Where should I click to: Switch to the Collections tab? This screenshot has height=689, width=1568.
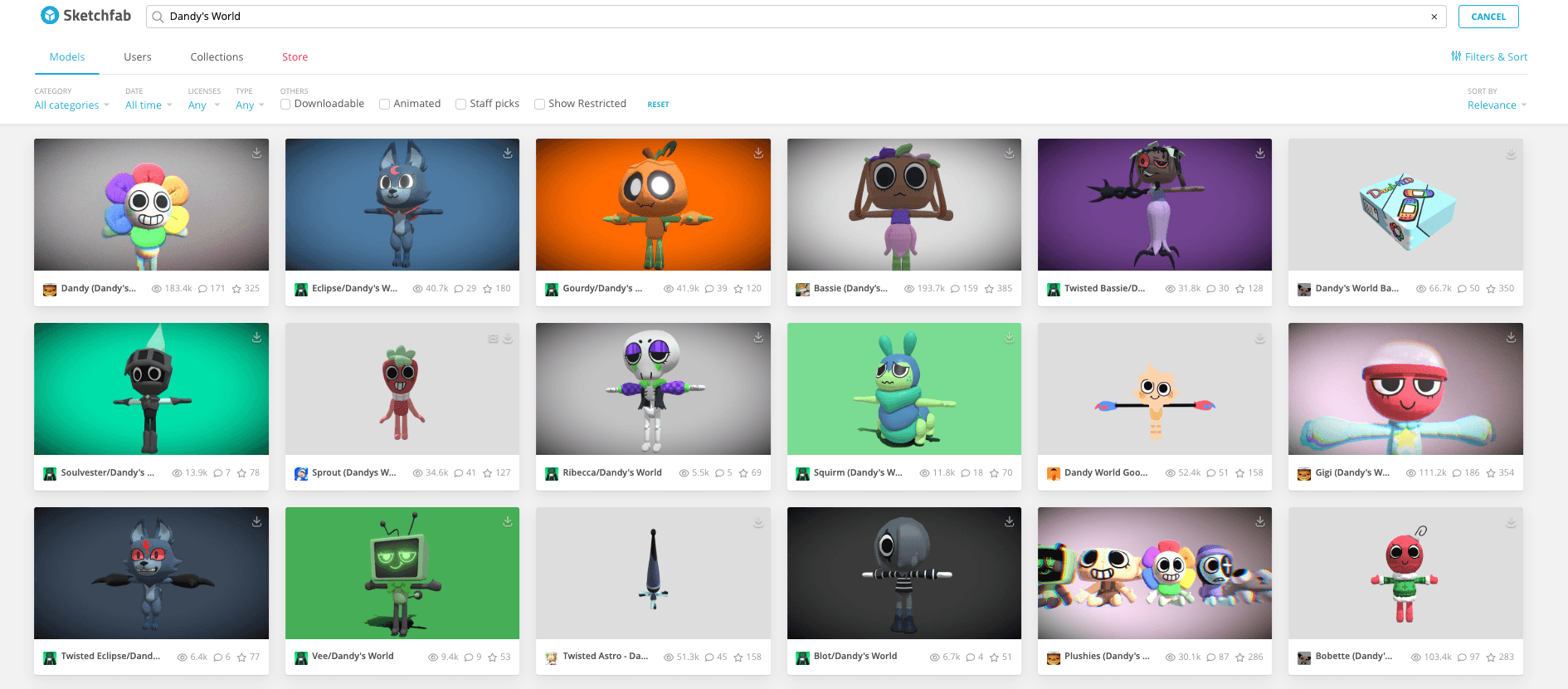tap(217, 57)
